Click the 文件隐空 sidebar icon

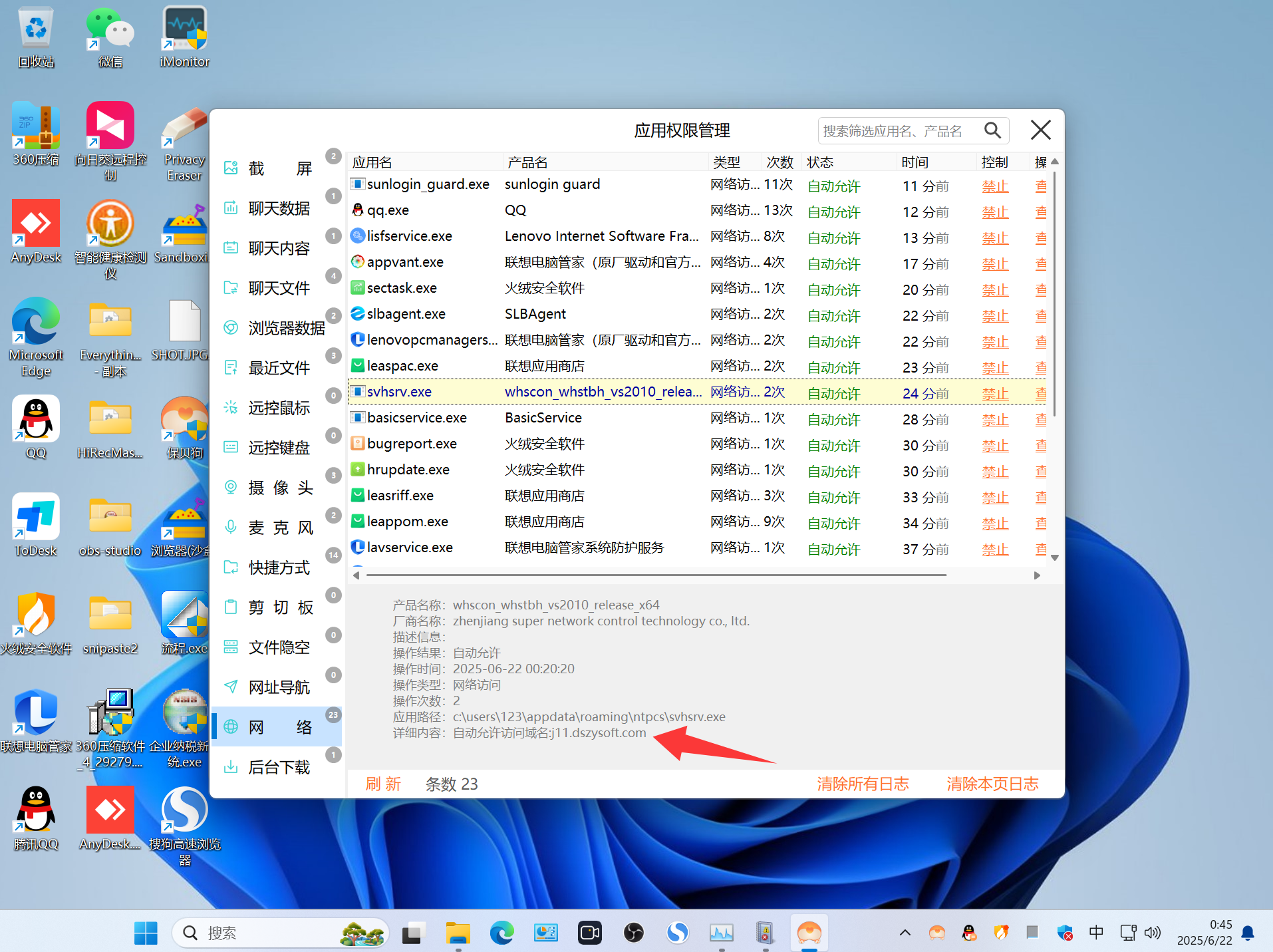pos(231,647)
